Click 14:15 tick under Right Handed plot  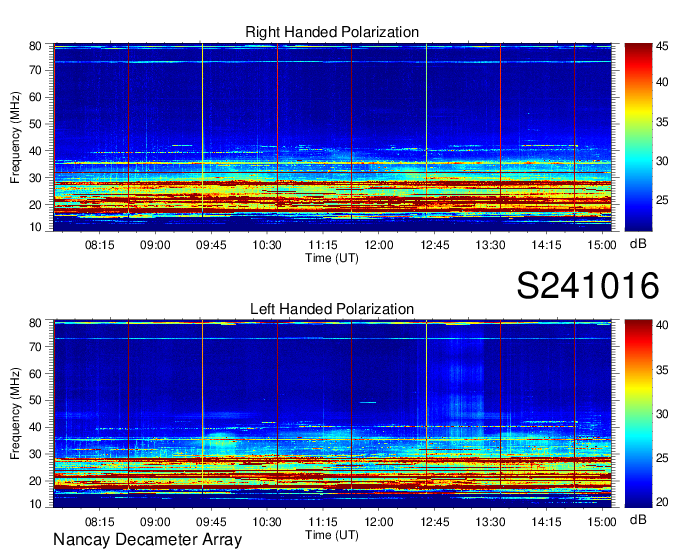tap(546, 245)
